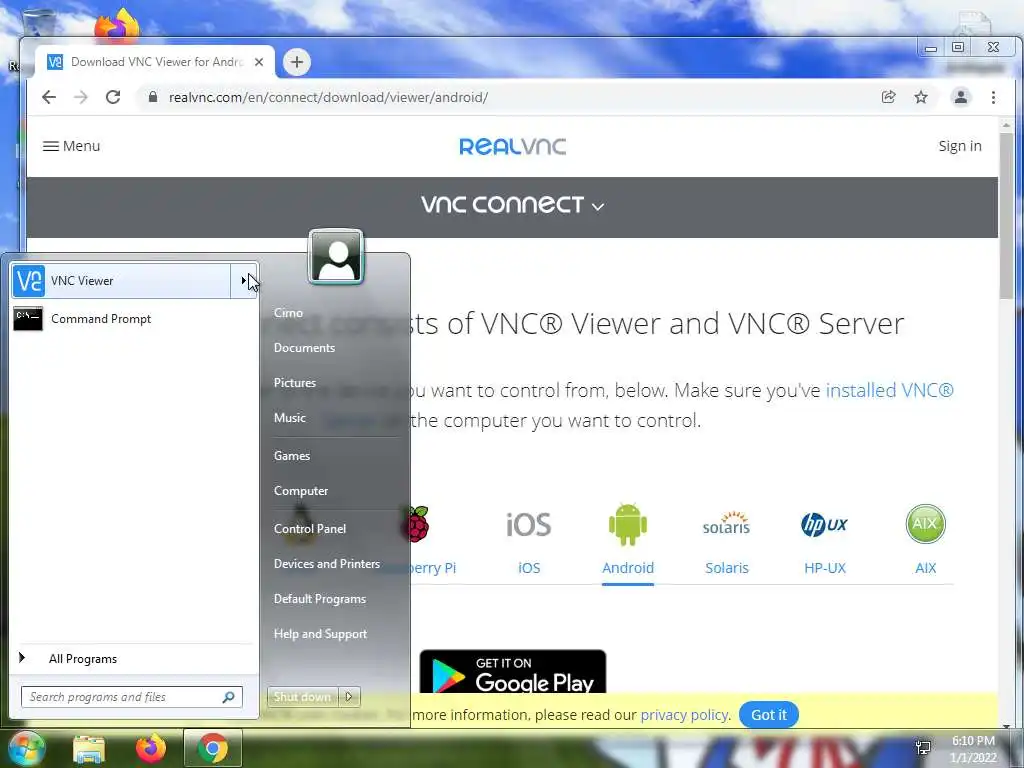Open Chrome's three-dot menu

coord(993,97)
